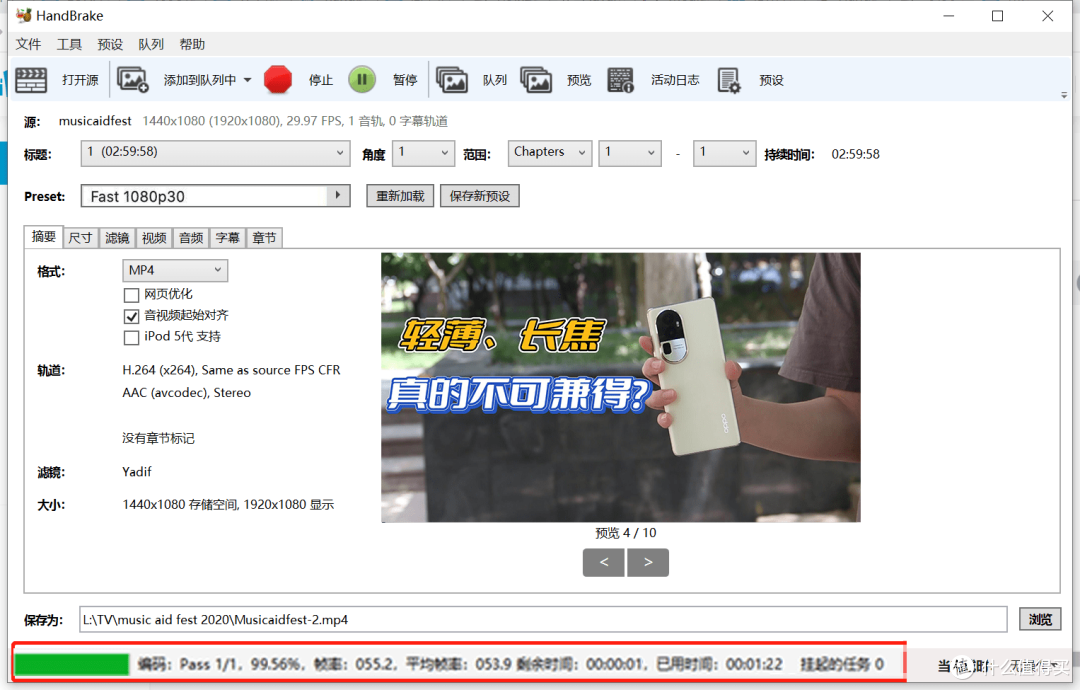Switch to the Chapters (章节) tab
Image resolution: width=1080 pixels, height=690 pixels.
(264, 238)
